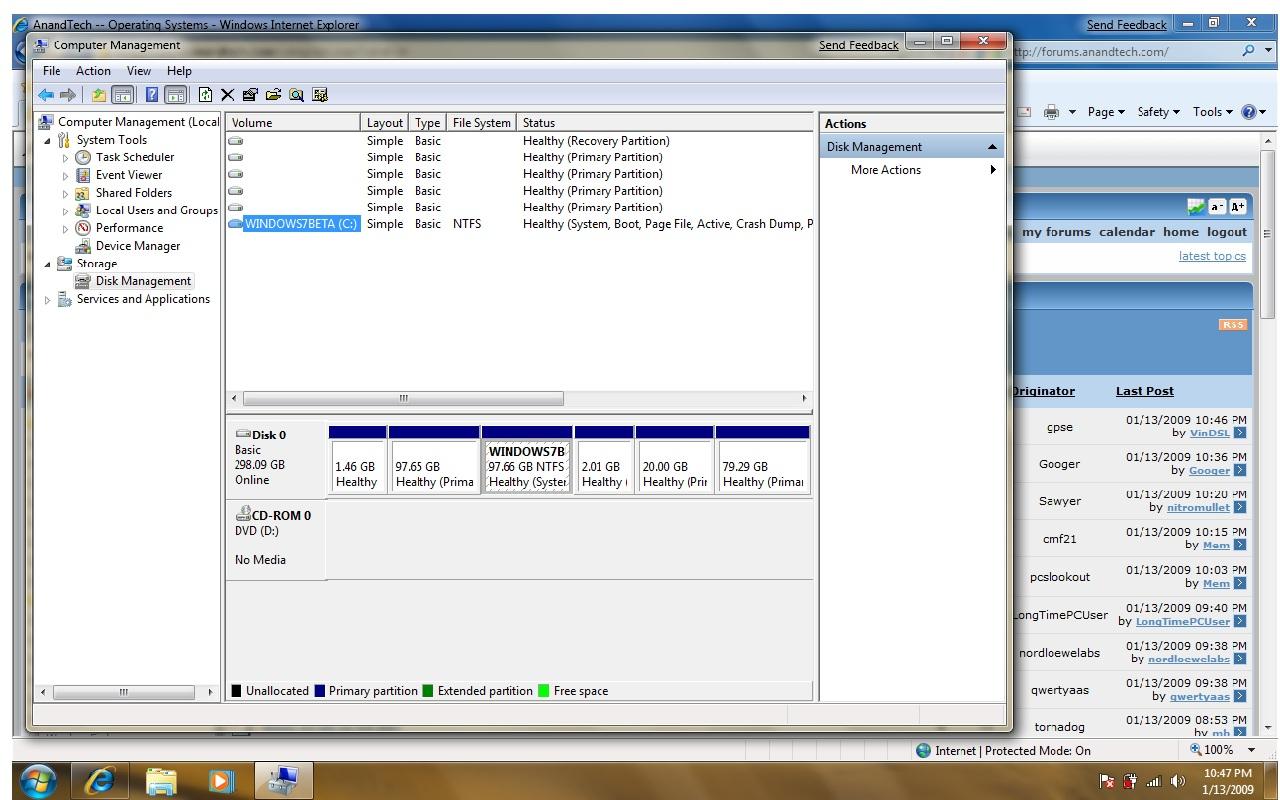Image resolution: width=1280 pixels, height=800 pixels.
Task: Select the 1.46 GB partition block
Action: [x=357, y=460]
